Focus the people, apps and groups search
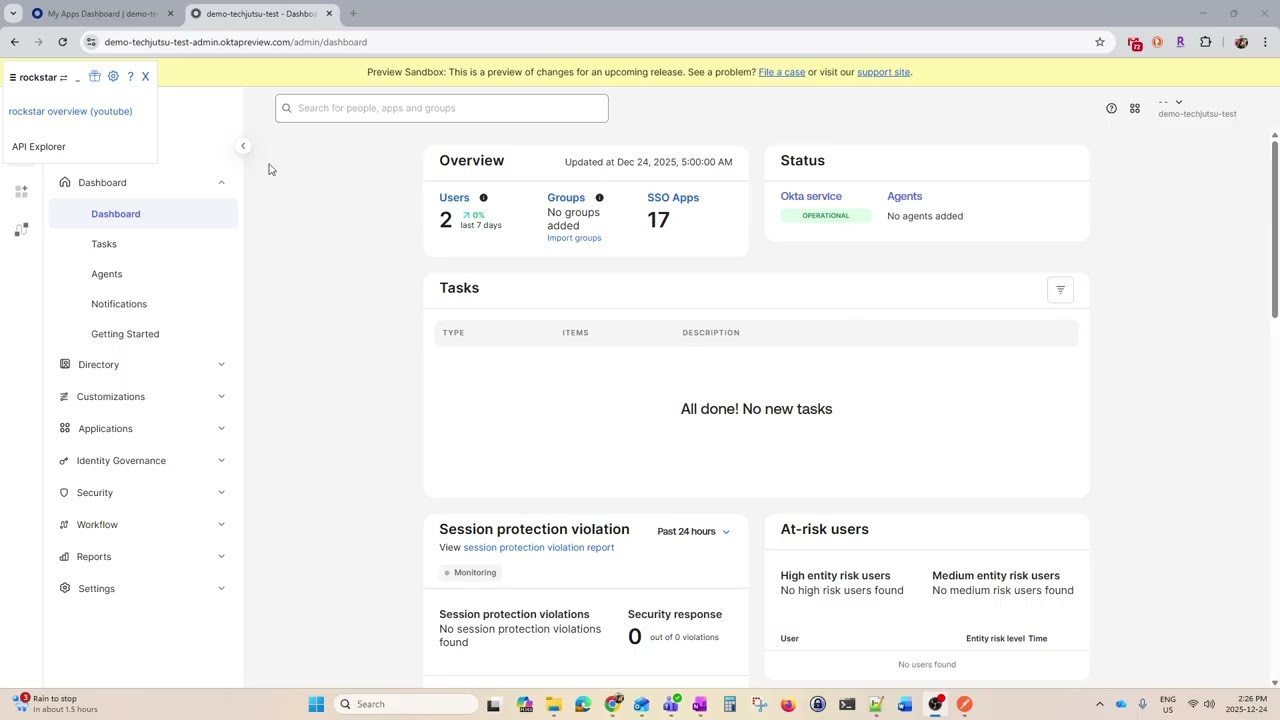 point(441,108)
